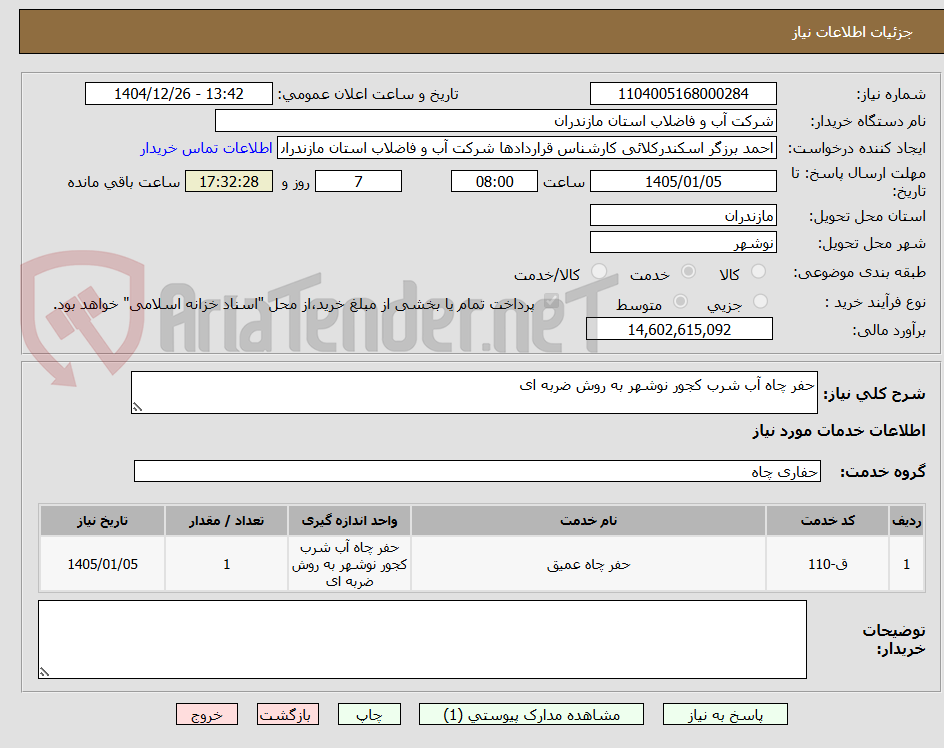This screenshot has height=748, width=944.
Task: Click the خروج exit button
Action: [206, 714]
